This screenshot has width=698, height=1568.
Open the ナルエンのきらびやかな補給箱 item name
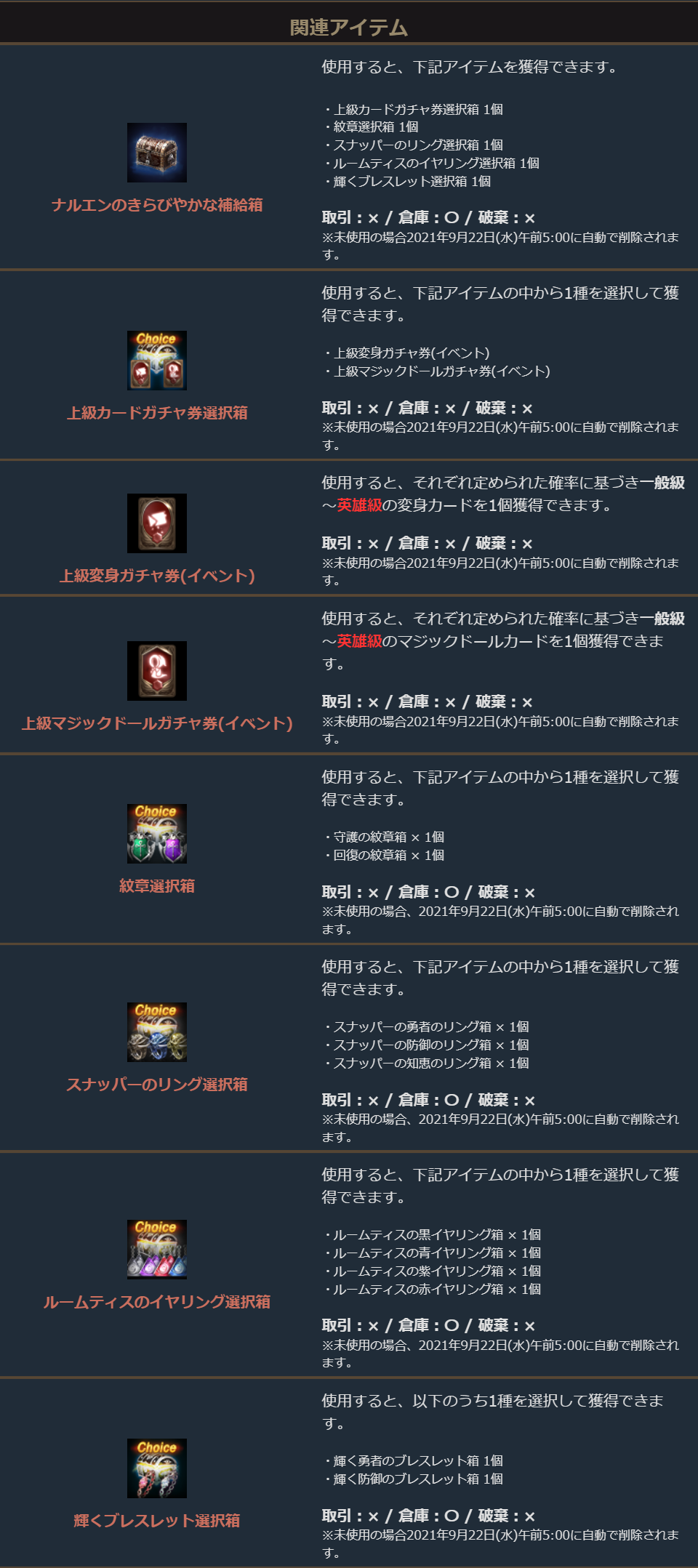click(157, 205)
